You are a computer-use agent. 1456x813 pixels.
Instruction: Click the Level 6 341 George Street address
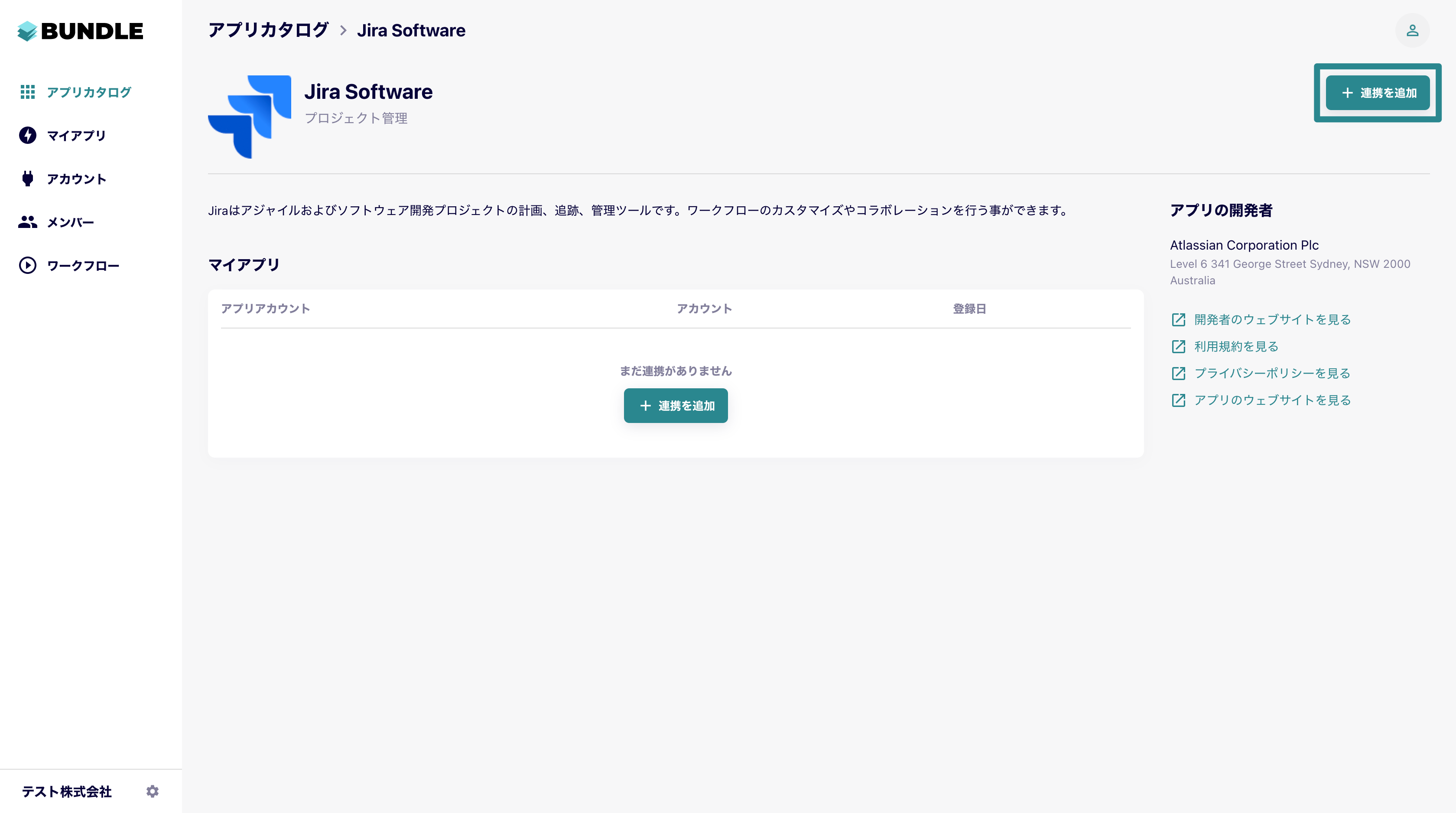pos(1290,272)
